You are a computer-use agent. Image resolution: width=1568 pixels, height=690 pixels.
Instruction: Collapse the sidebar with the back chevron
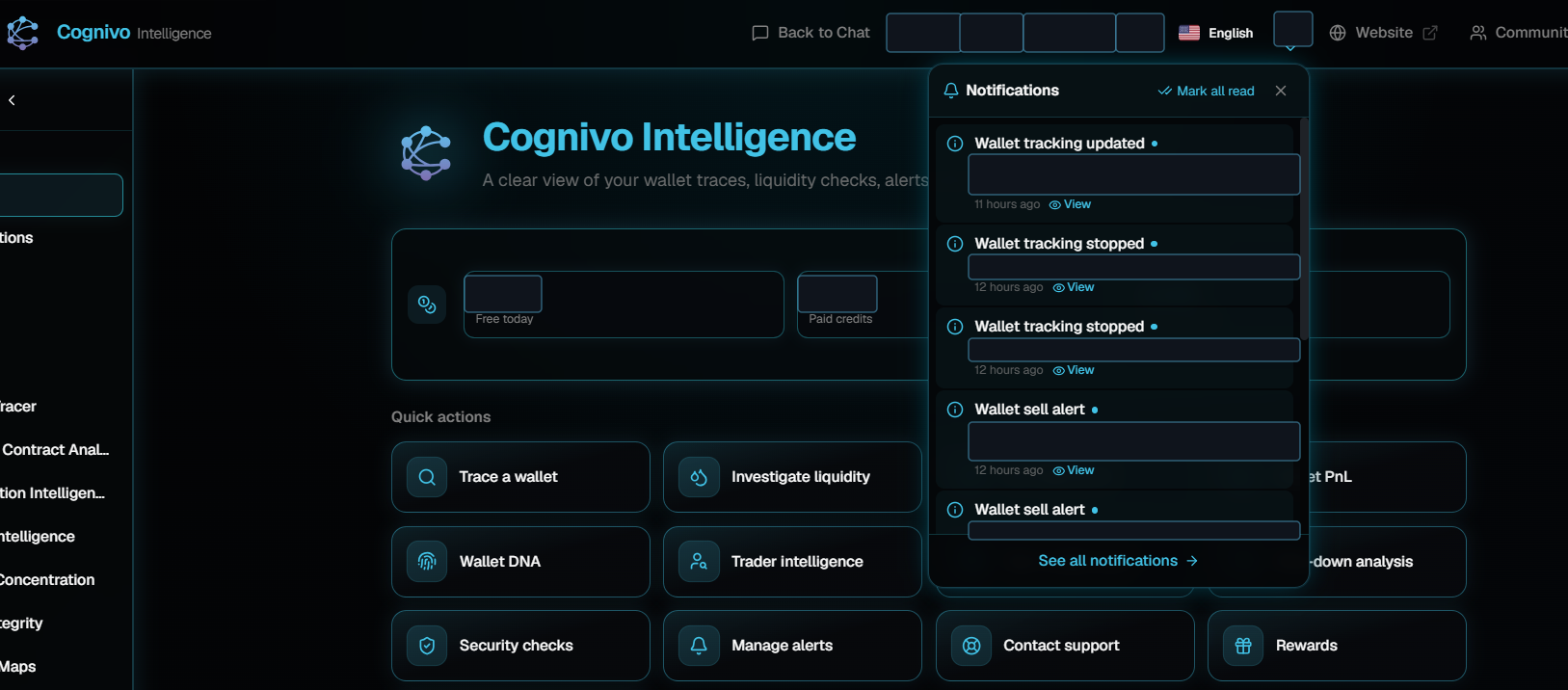tap(12, 100)
